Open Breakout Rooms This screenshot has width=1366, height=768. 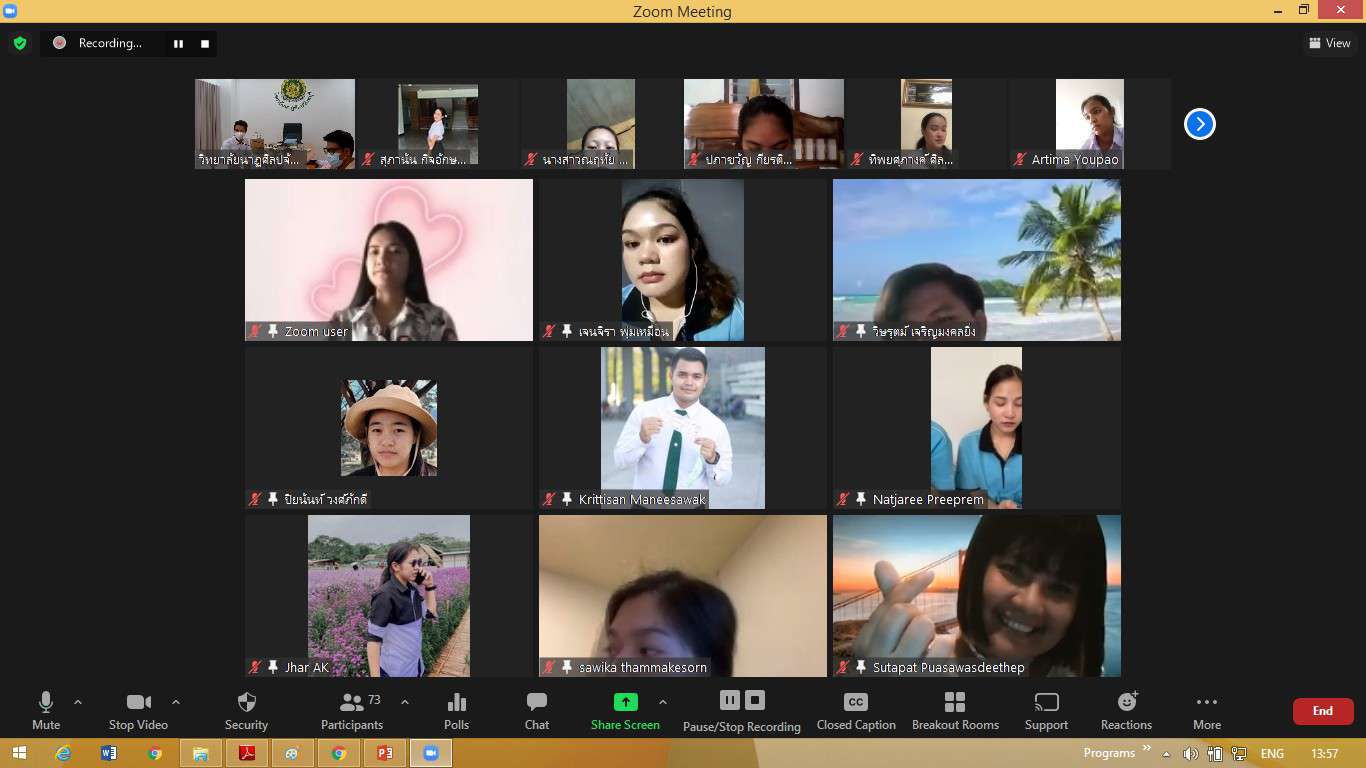[955, 711]
